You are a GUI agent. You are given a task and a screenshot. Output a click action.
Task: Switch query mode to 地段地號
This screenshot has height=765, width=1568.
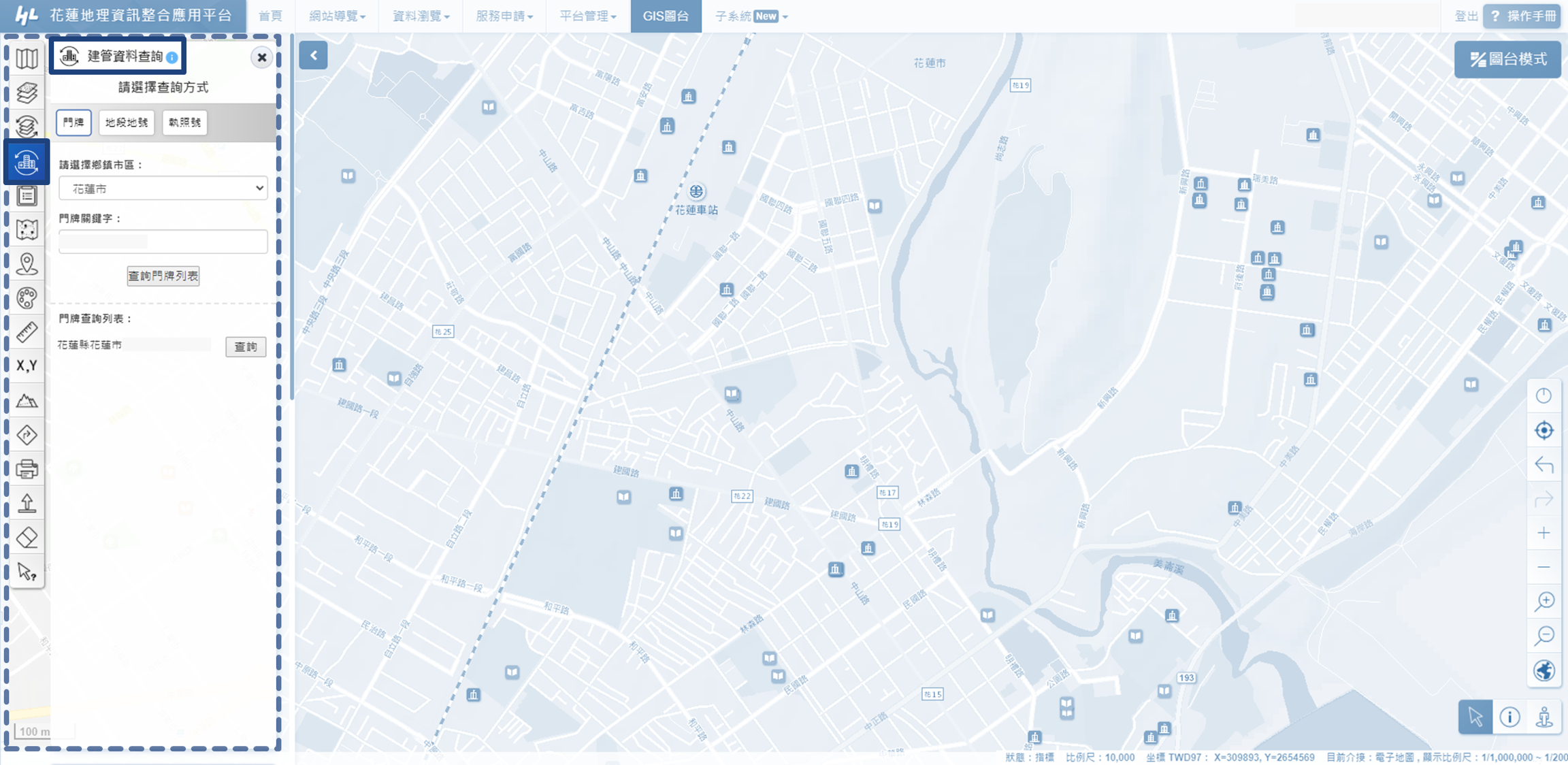(x=127, y=123)
